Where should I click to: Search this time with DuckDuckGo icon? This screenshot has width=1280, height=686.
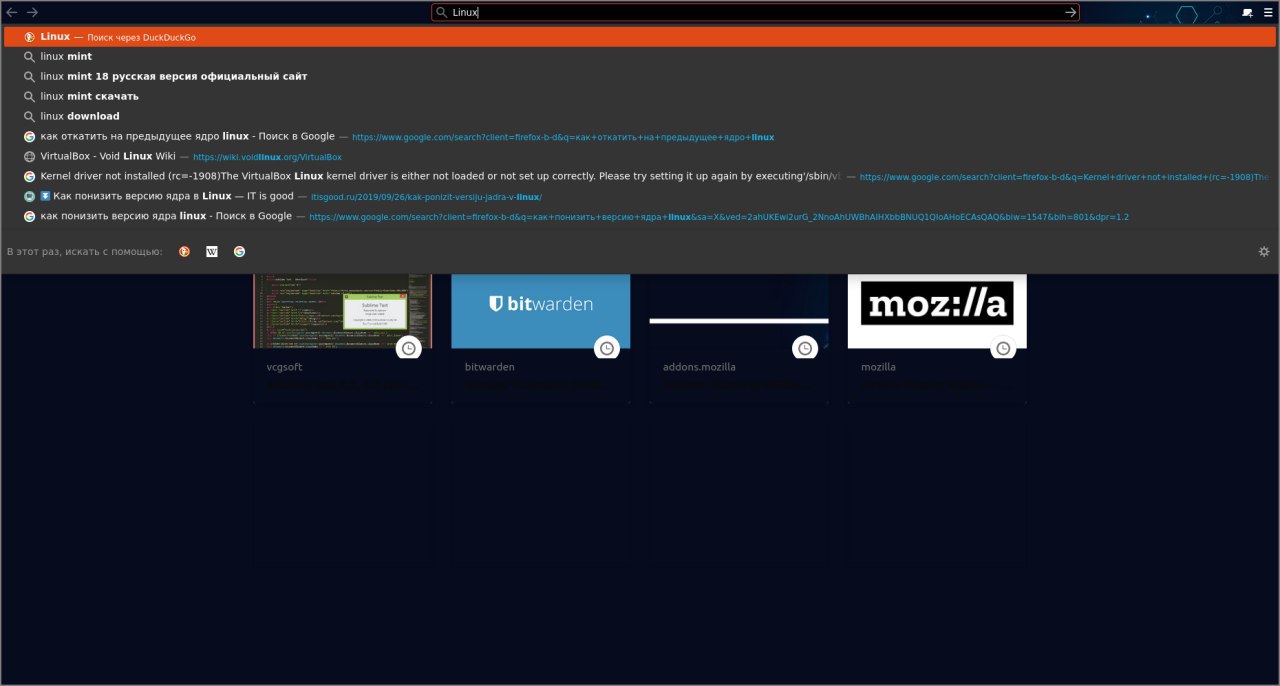(x=184, y=252)
